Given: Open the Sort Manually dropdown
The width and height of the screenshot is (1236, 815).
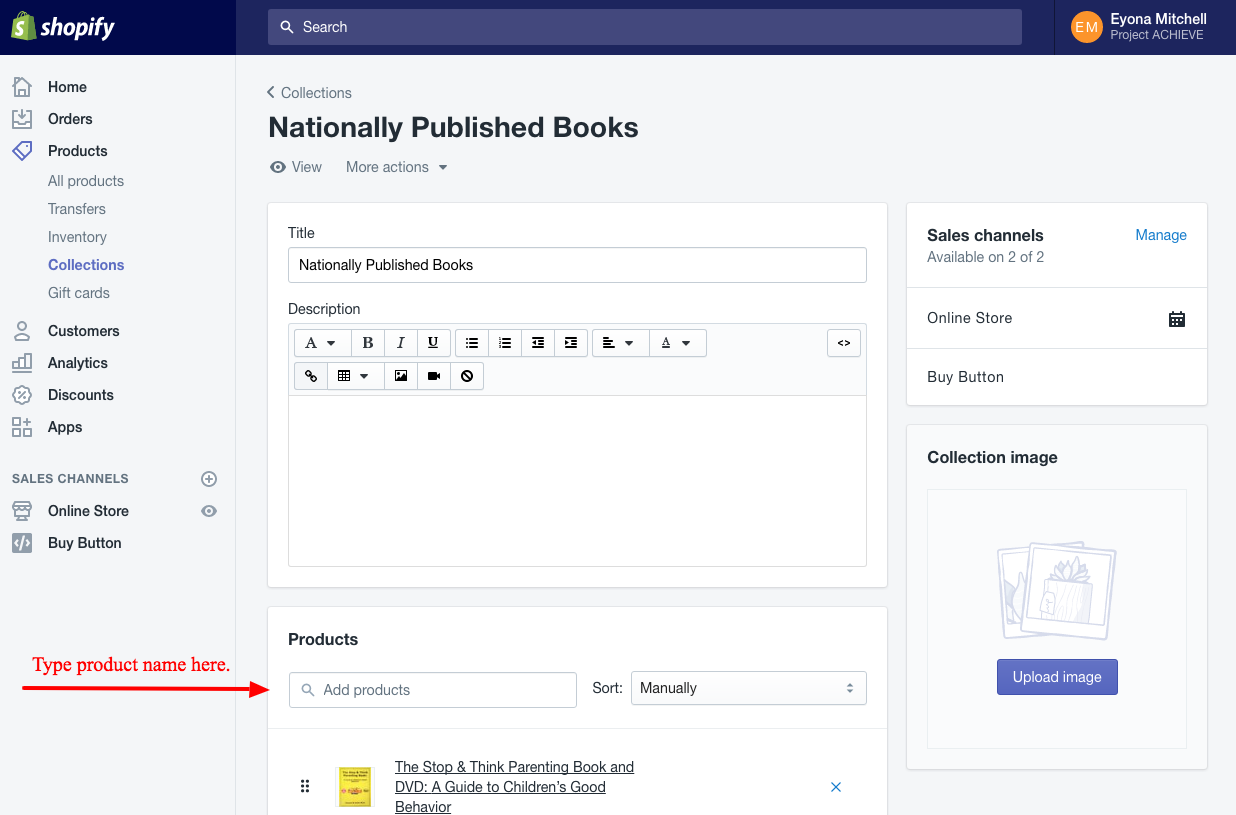Looking at the screenshot, I should pos(749,688).
